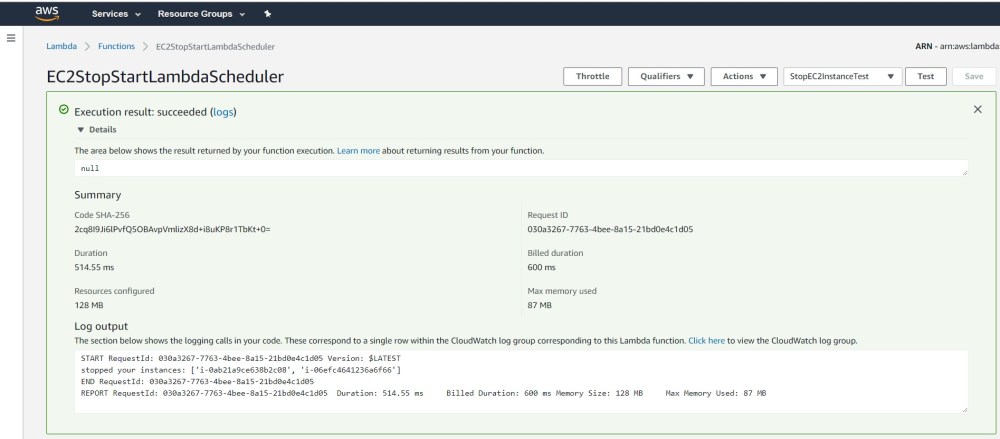The width and height of the screenshot is (1000, 439).
Task: Click here link to view CloudWatch log group
Action: click(x=706, y=341)
